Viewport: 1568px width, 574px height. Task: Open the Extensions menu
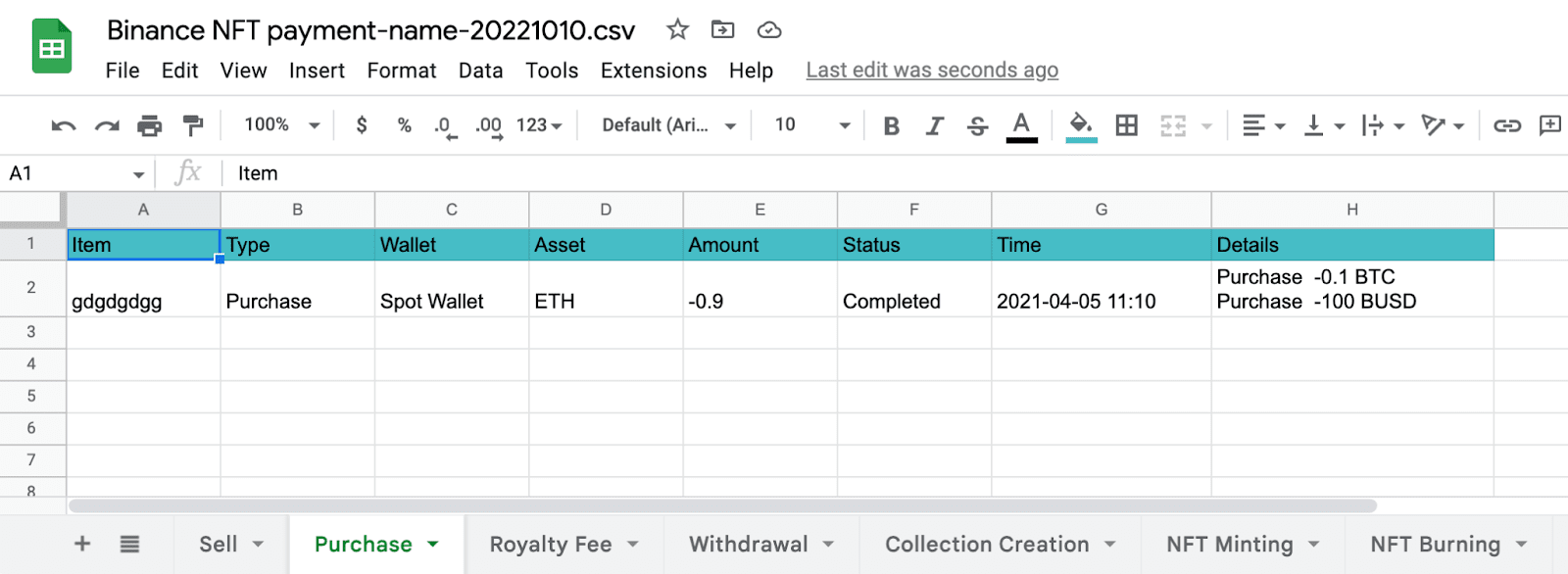coord(654,71)
